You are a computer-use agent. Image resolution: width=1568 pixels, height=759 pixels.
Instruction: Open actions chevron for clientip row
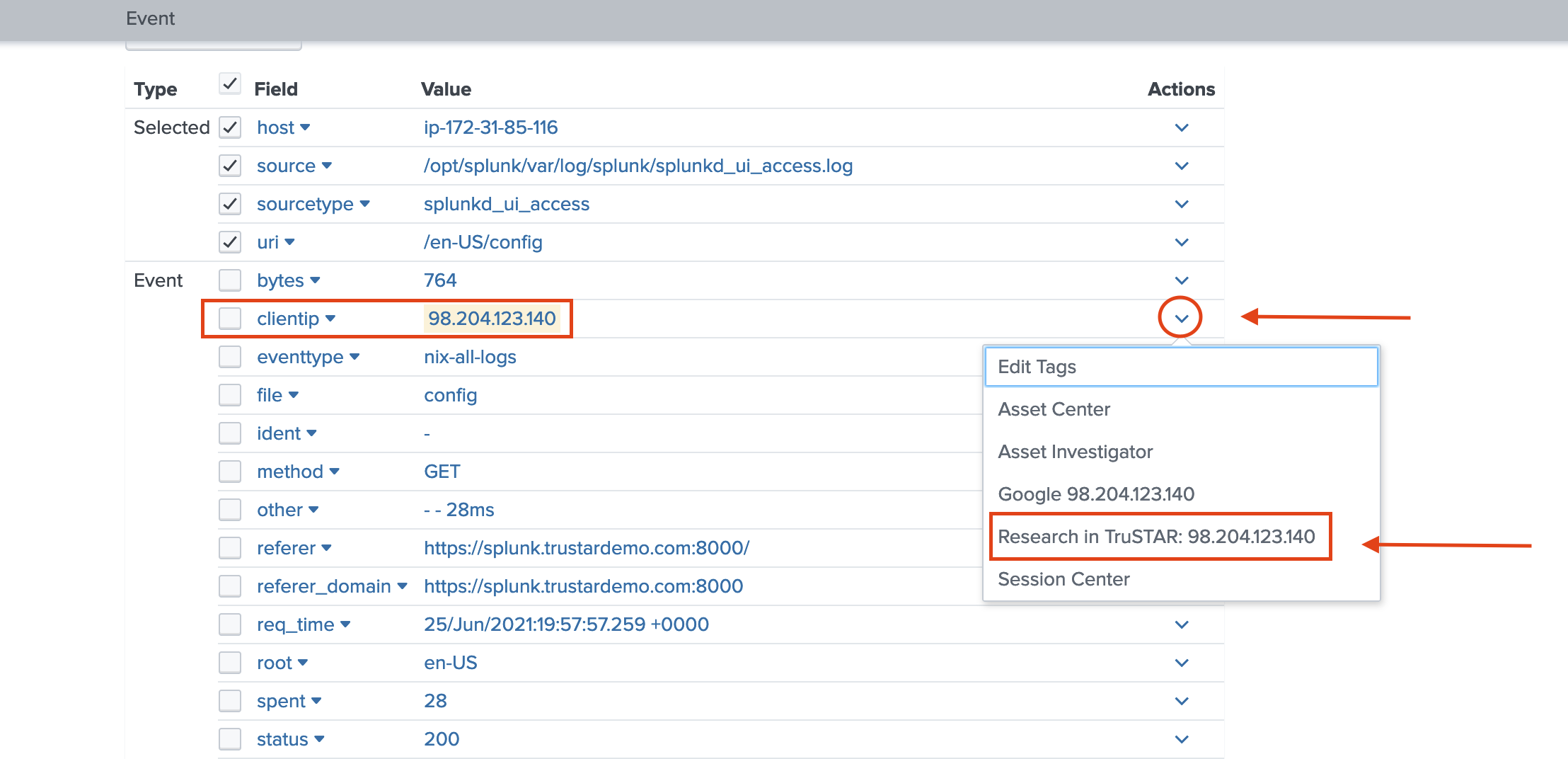1182,319
